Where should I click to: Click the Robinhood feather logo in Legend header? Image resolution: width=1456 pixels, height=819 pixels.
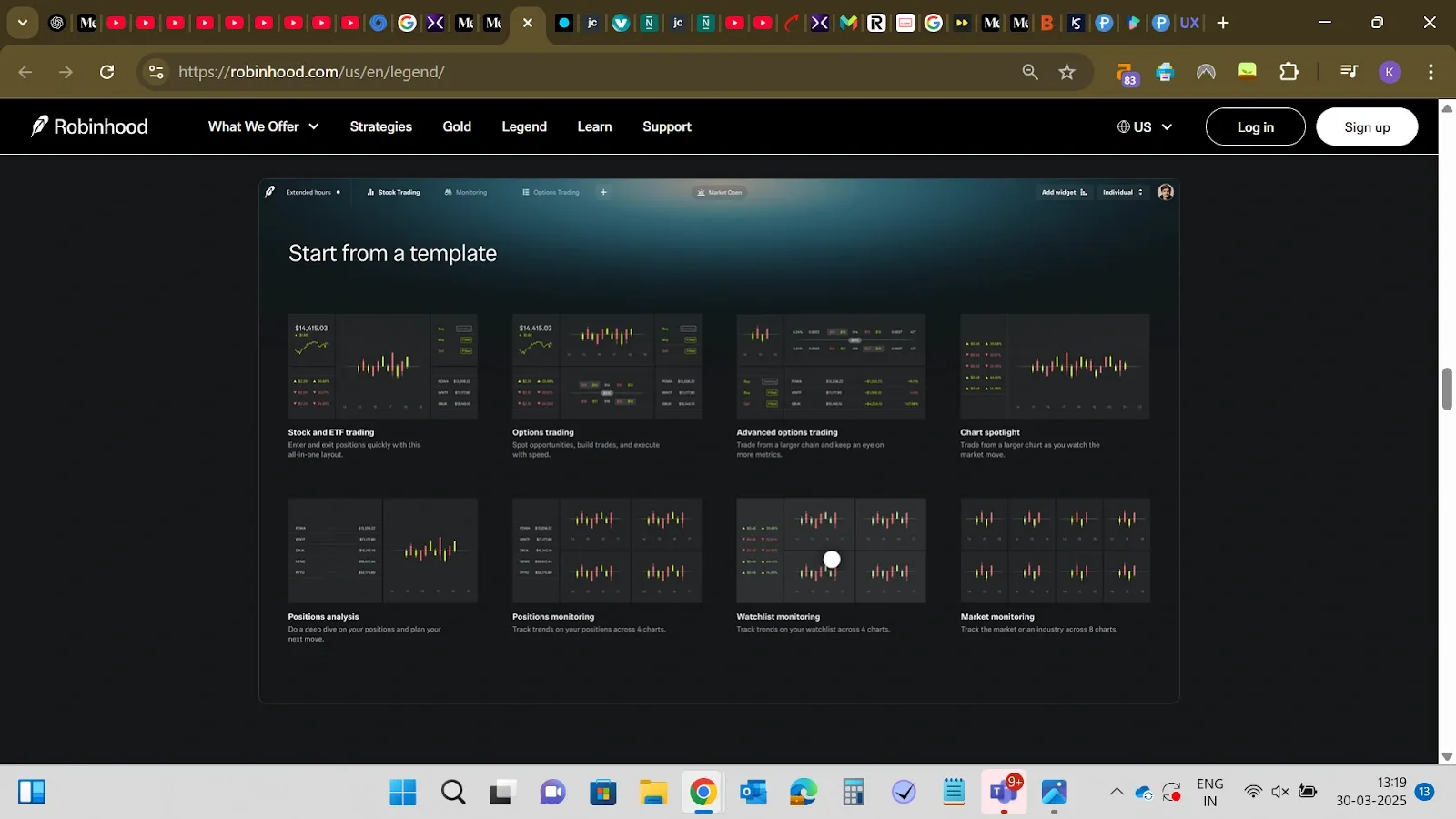[270, 191]
